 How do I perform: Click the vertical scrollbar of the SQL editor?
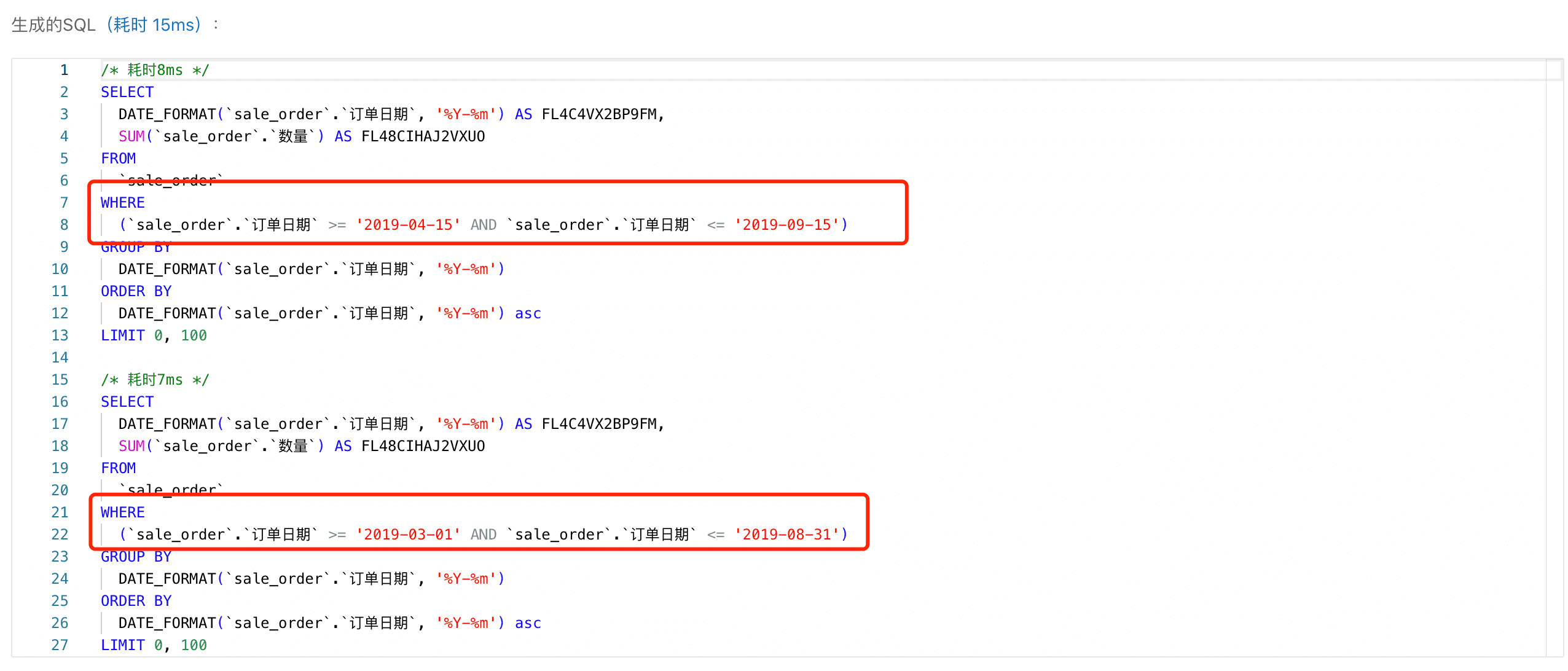coord(1554,358)
